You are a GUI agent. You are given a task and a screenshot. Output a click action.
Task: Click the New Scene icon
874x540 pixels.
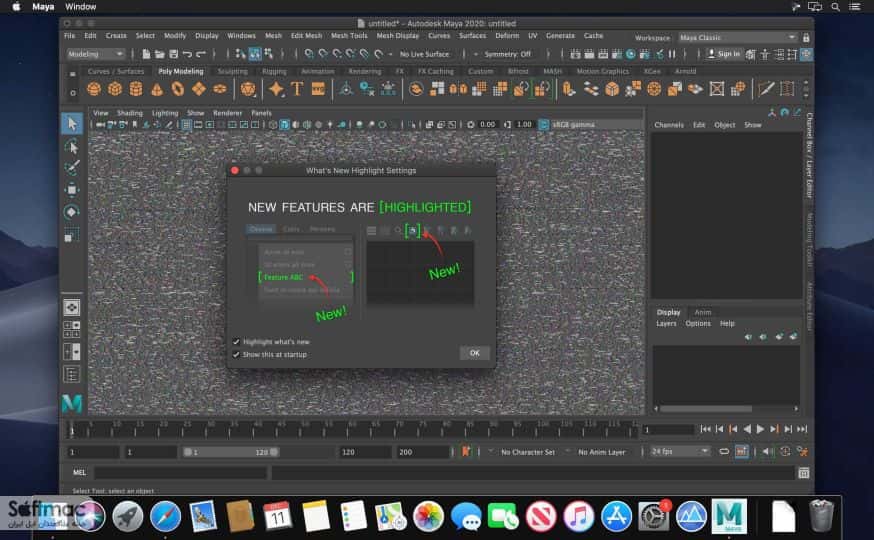146,54
